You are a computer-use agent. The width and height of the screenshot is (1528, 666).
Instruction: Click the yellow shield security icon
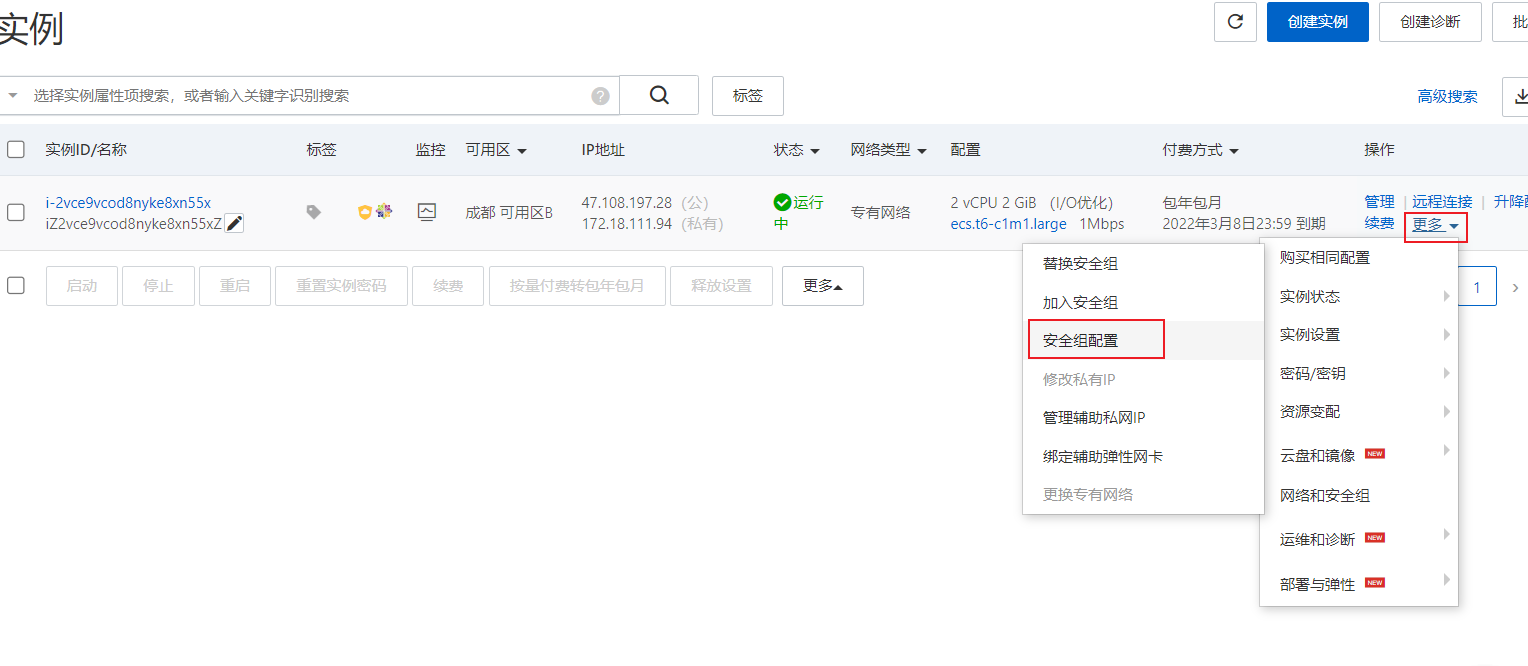(365, 212)
